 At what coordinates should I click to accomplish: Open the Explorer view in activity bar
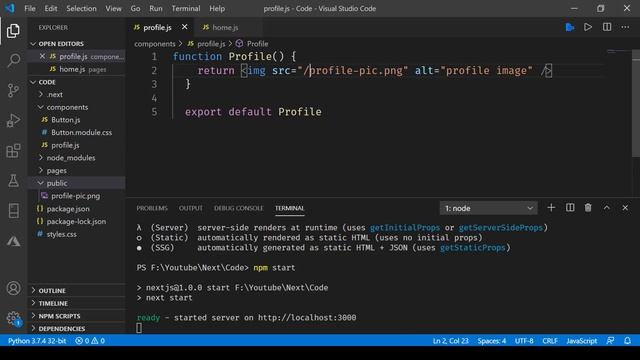click(13, 31)
